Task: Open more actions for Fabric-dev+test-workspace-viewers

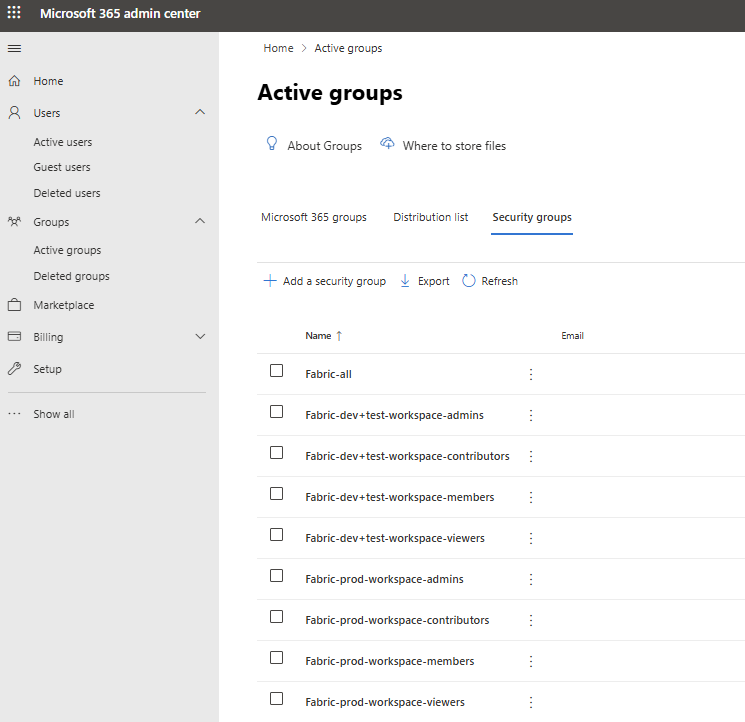Action: [x=531, y=538]
